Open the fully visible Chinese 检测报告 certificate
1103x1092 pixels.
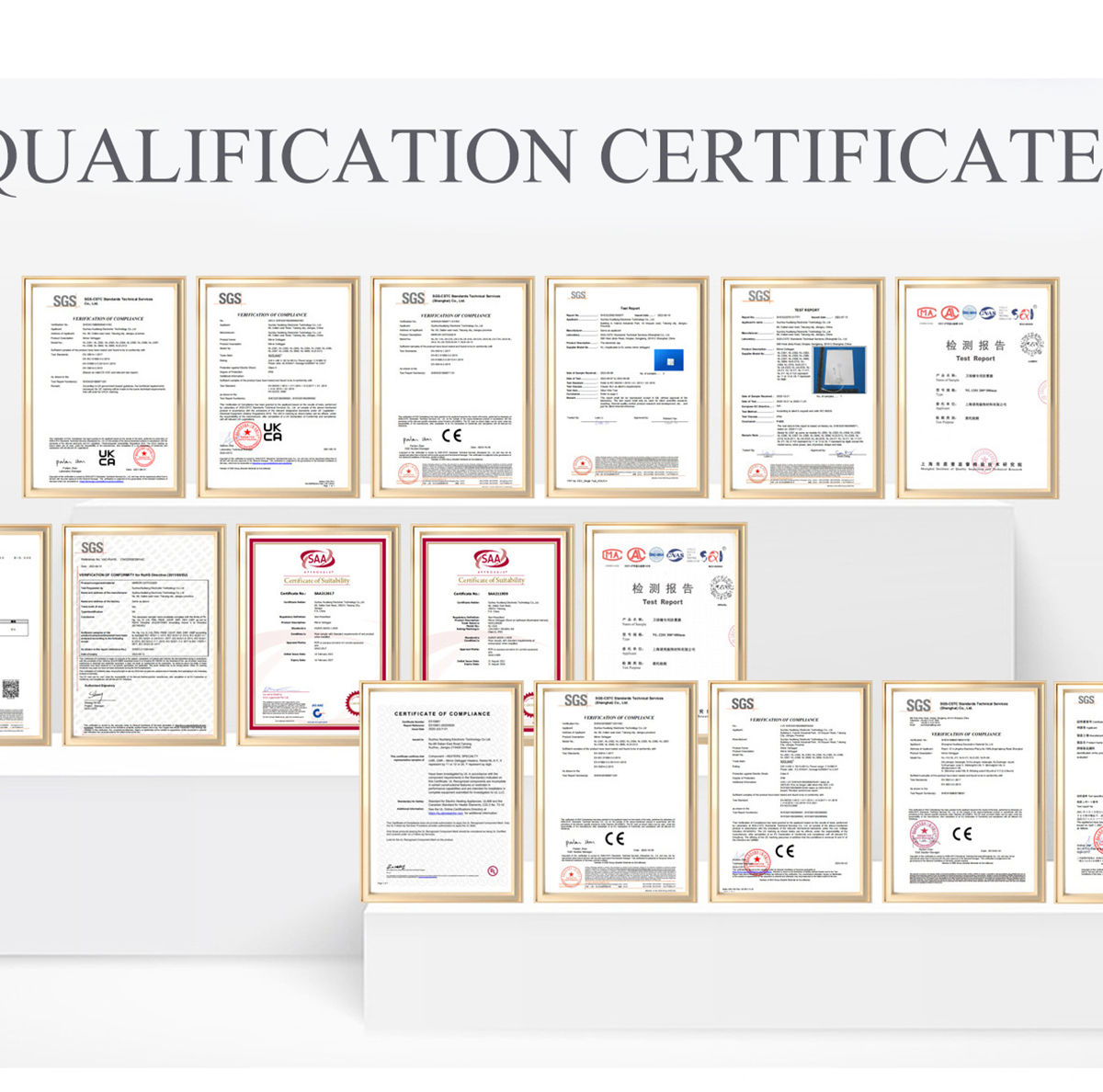[977, 387]
